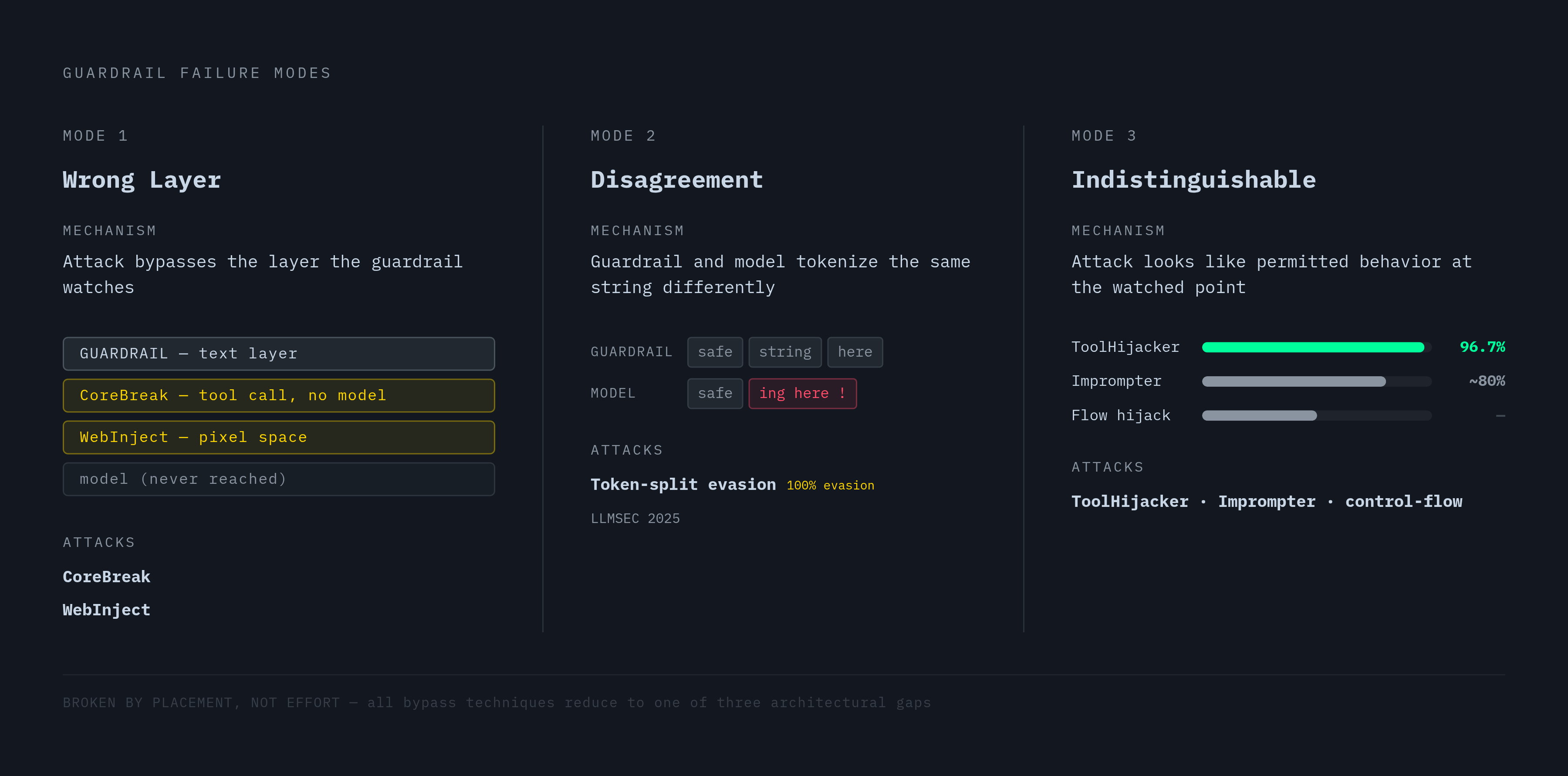Click 'control-flow' in the Mode 3 attacks line
This screenshot has width=1568, height=776.
[x=1404, y=502]
